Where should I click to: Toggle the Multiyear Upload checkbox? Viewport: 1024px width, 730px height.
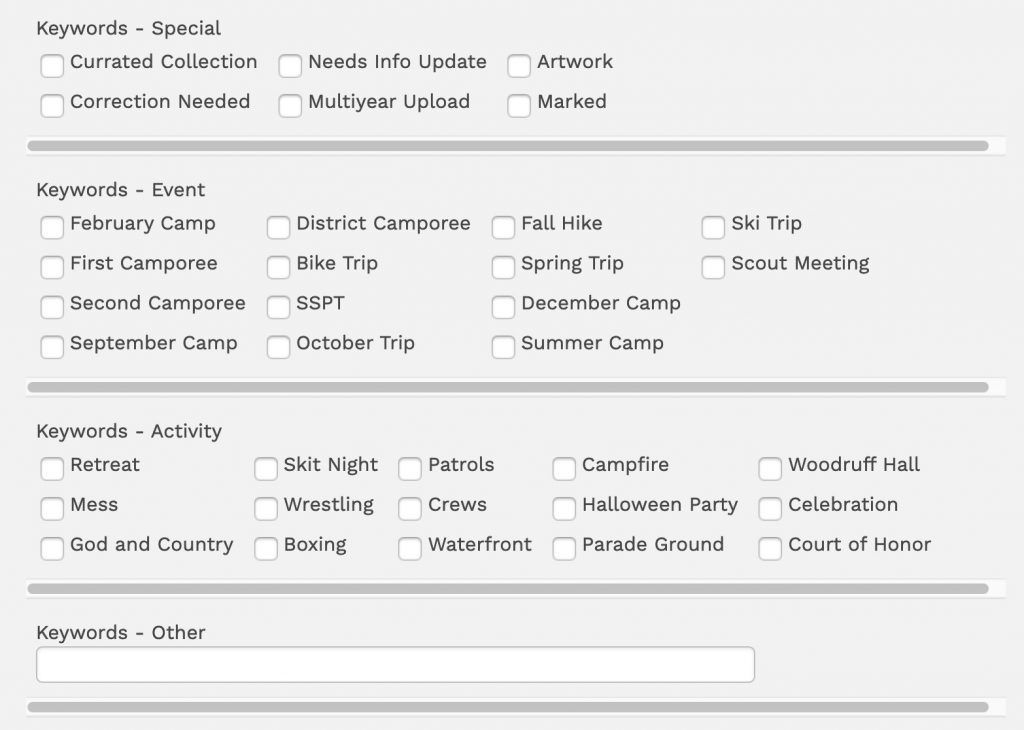tap(290, 106)
